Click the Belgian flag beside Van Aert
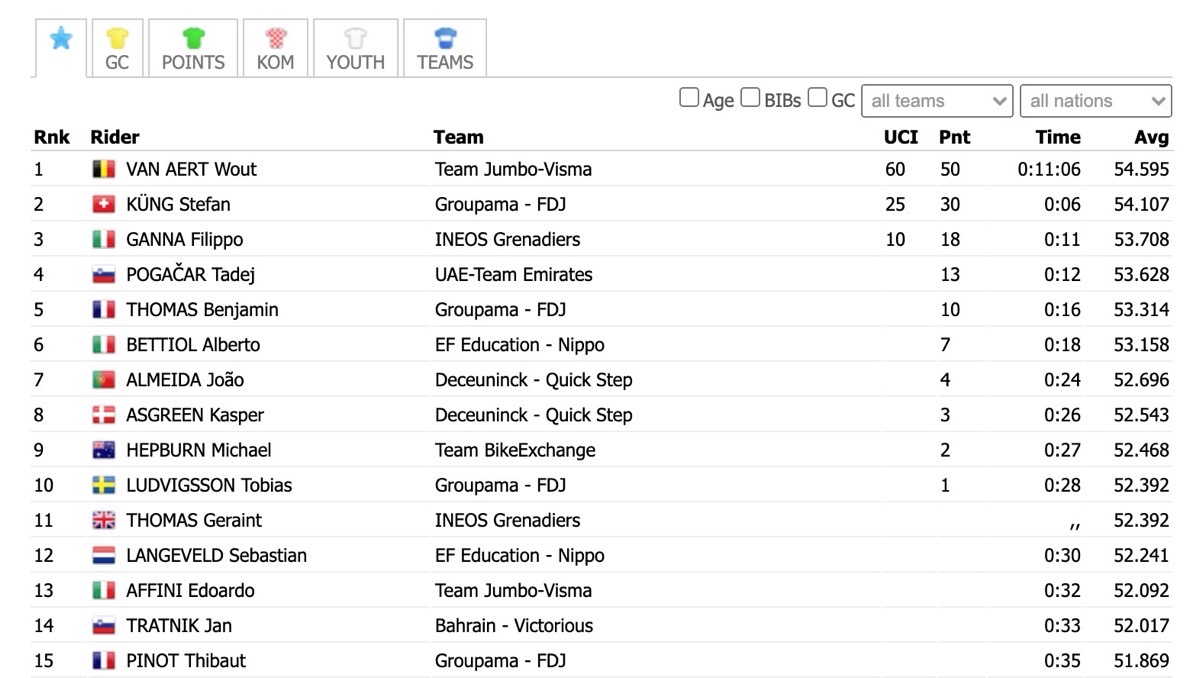Screen dimensions: 1200x678 (x=104, y=169)
